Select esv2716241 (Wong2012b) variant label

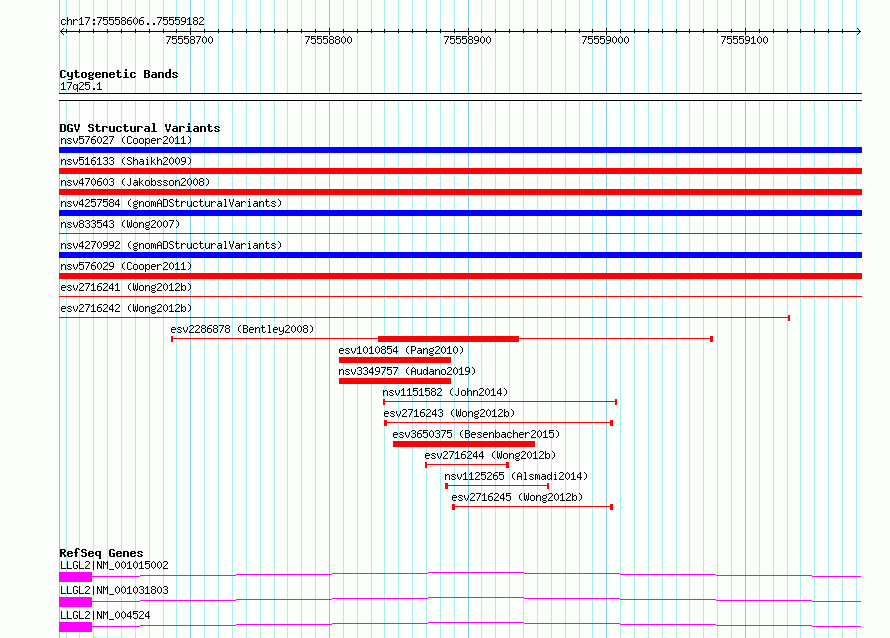[x=126, y=287]
